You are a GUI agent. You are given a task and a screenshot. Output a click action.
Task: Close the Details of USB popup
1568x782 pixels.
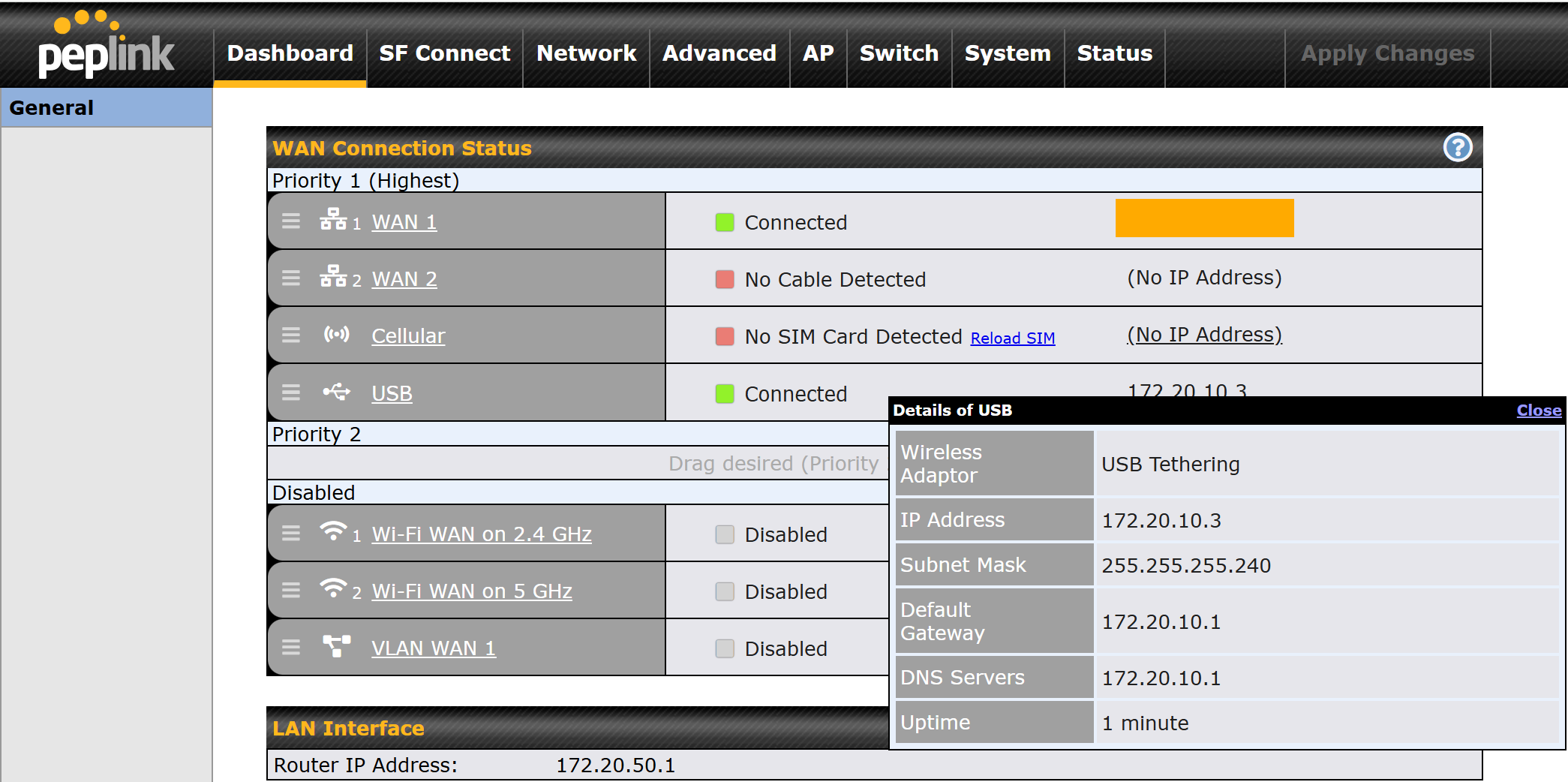click(x=1538, y=411)
